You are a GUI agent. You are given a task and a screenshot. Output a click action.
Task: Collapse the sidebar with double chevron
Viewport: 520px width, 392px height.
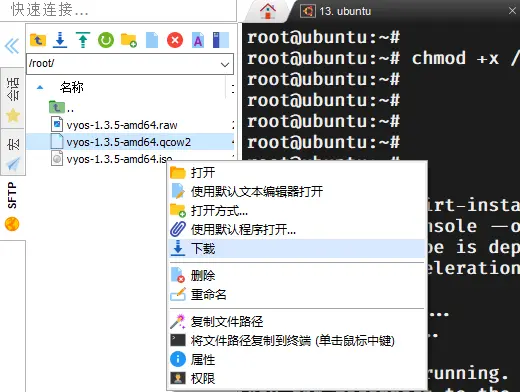tap(12, 46)
